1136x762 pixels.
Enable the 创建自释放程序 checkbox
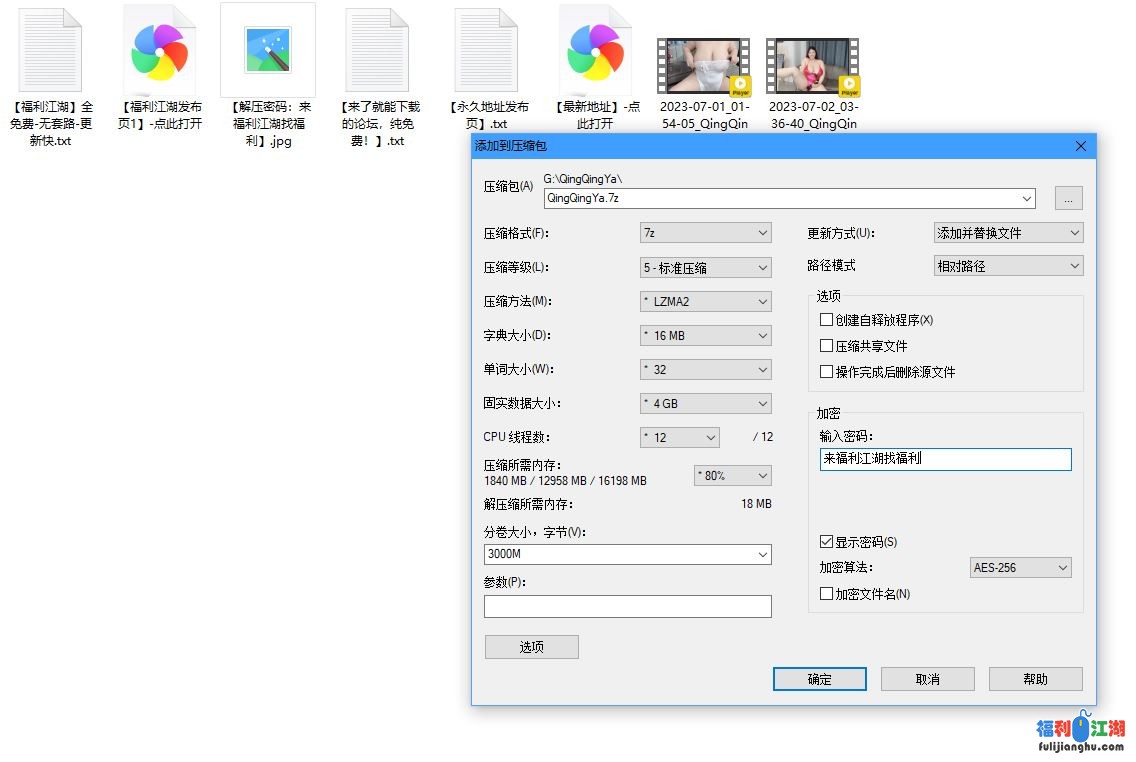point(826,320)
